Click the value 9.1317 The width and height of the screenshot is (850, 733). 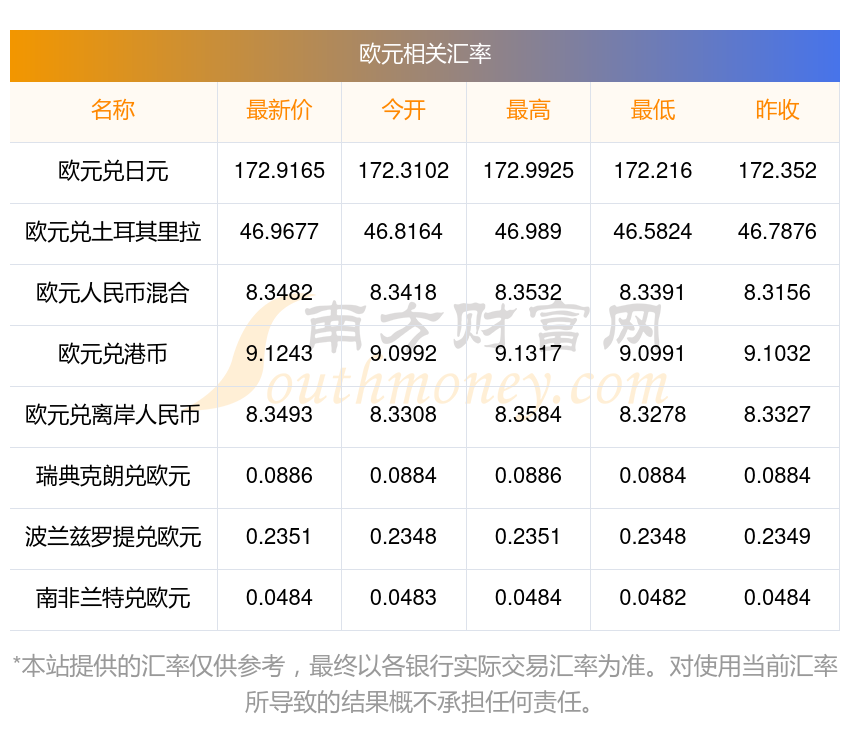coord(528,354)
